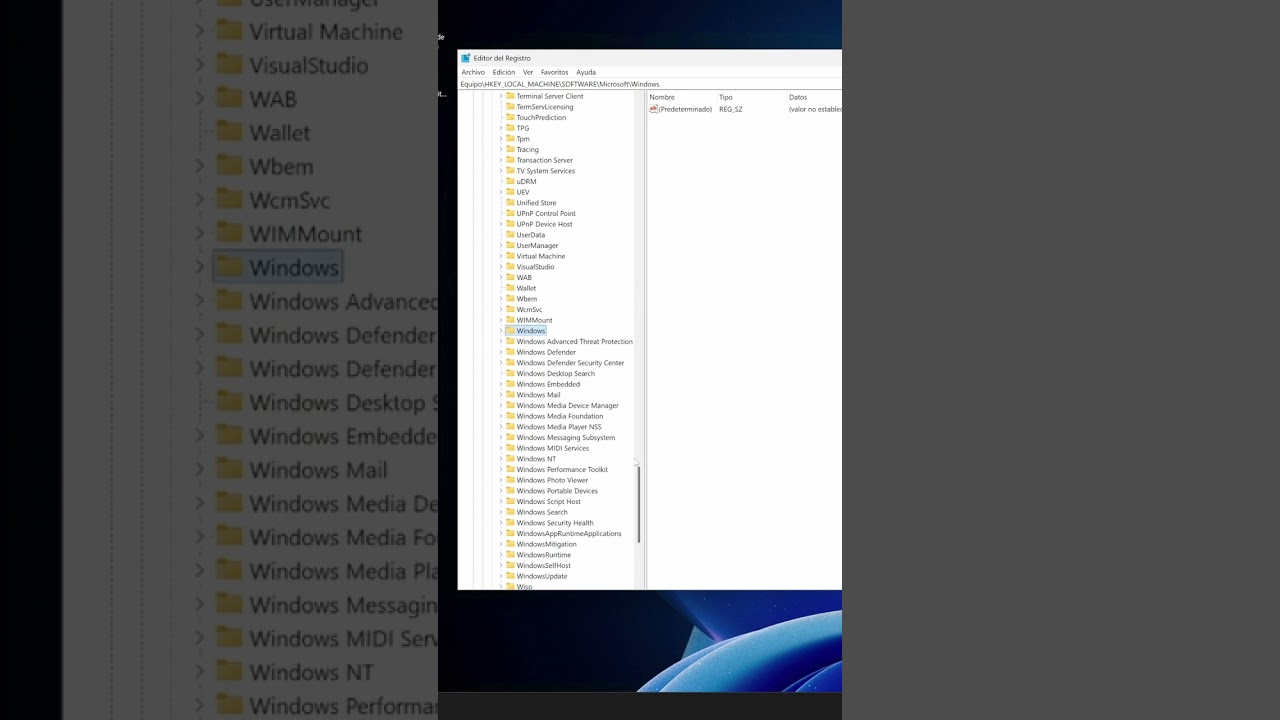Click the UserData folder icon
The height and width of the screenshot is (720, 1280).
click(510, 235)
